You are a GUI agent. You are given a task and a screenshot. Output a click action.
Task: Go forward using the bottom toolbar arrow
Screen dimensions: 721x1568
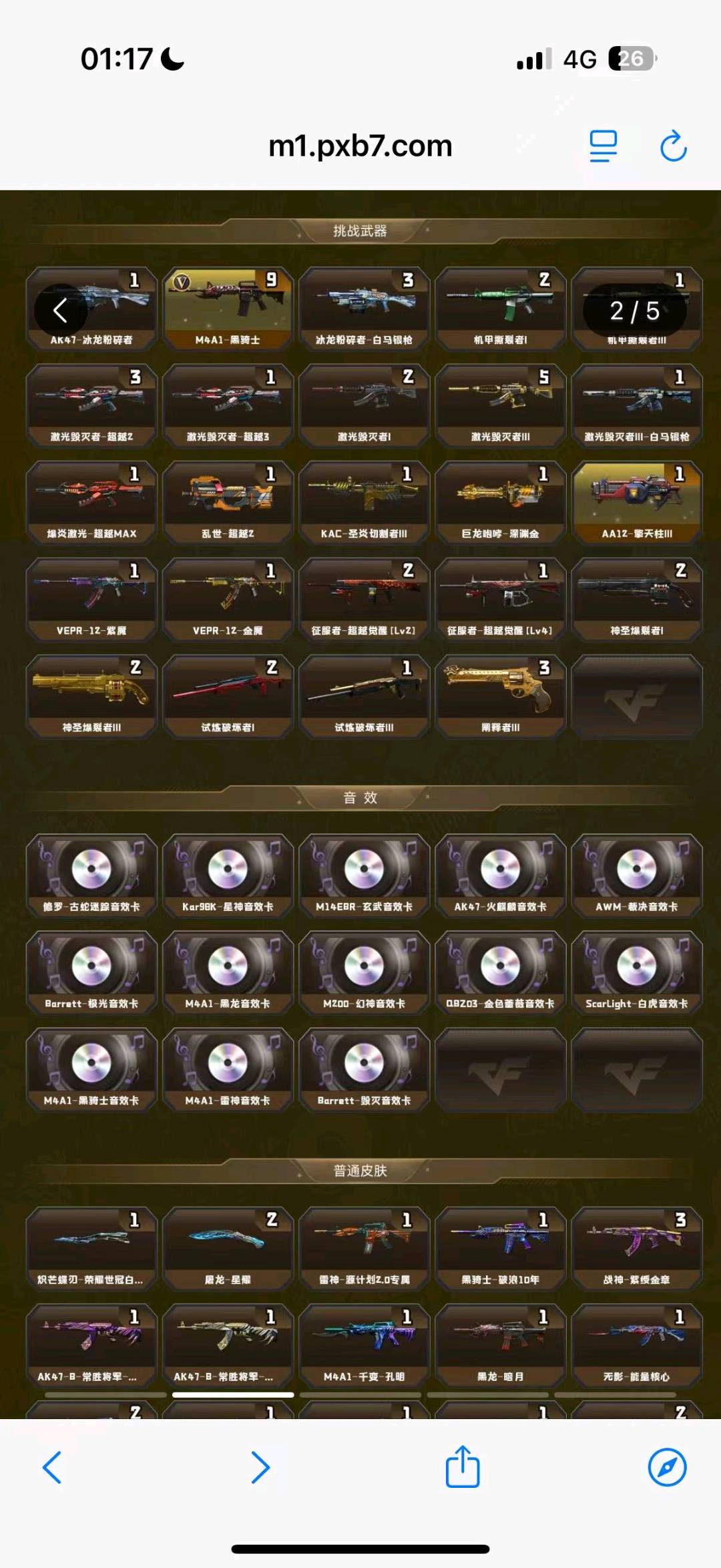click(x=260, y=1467)
